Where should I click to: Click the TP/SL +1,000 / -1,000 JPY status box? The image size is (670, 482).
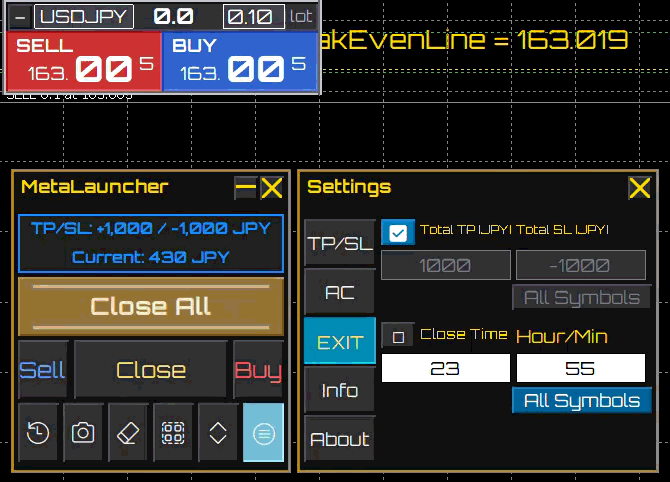coord(151,244)
